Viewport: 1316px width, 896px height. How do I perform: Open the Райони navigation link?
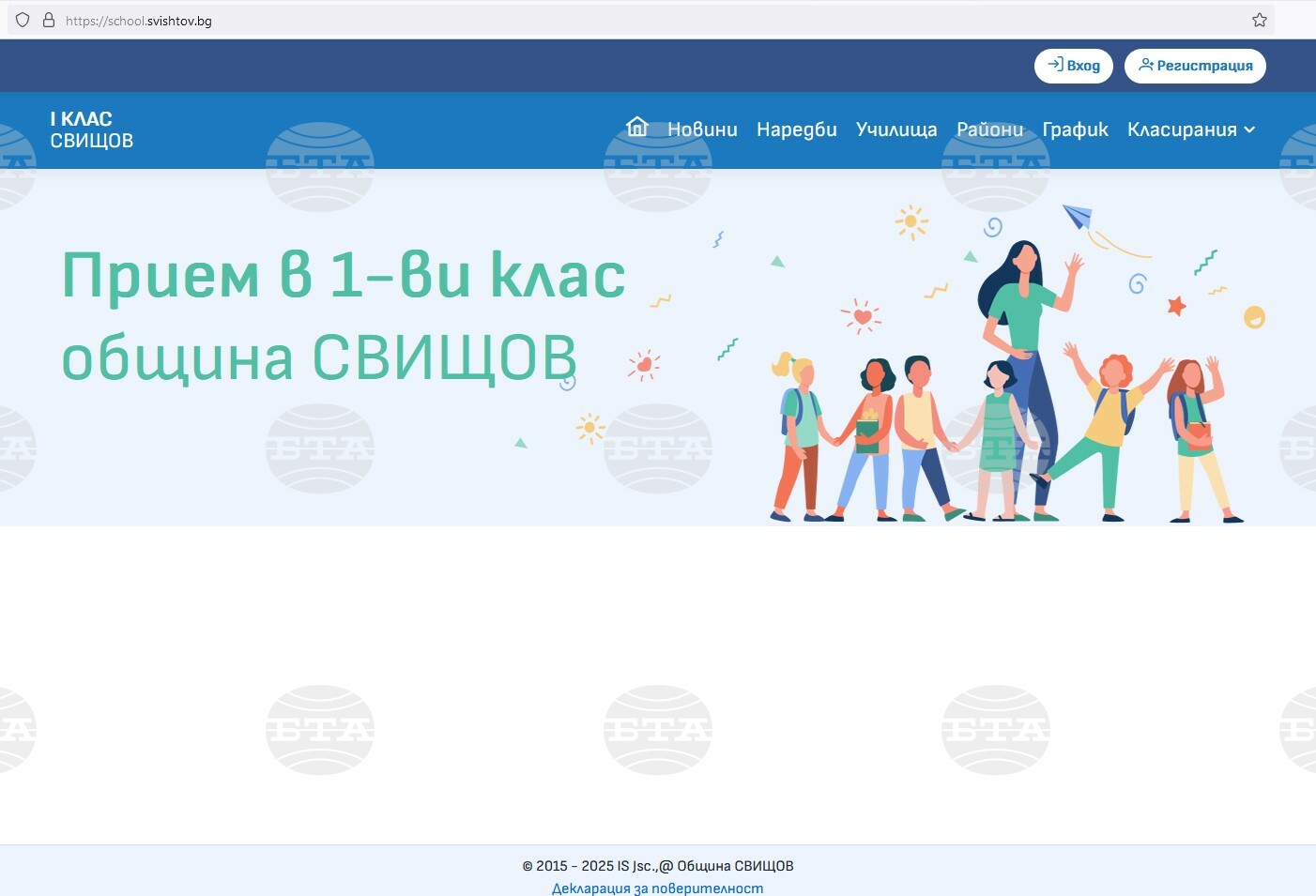989,129
